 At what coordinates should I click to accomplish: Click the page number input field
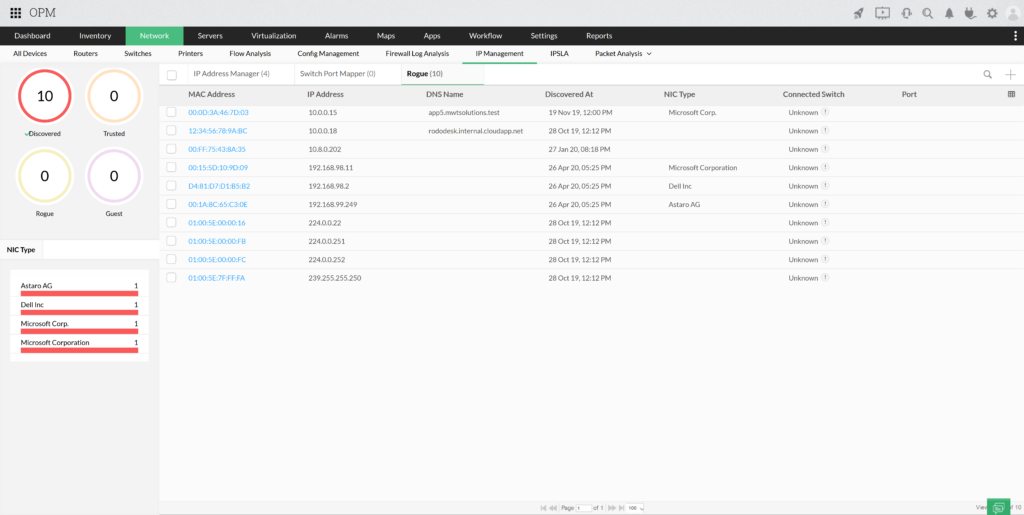584,508
